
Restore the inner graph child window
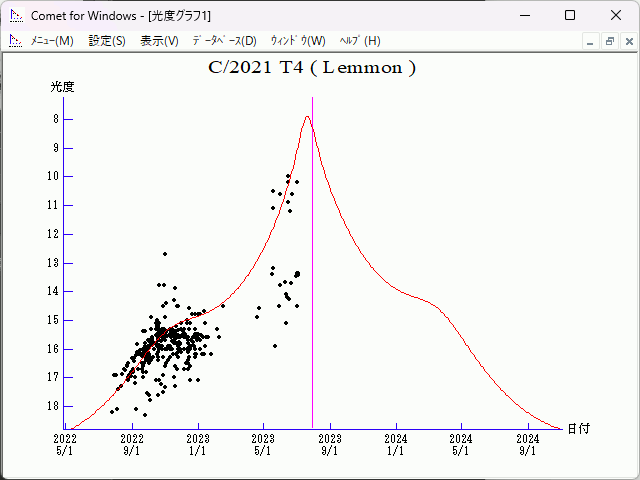pos(610,42)
